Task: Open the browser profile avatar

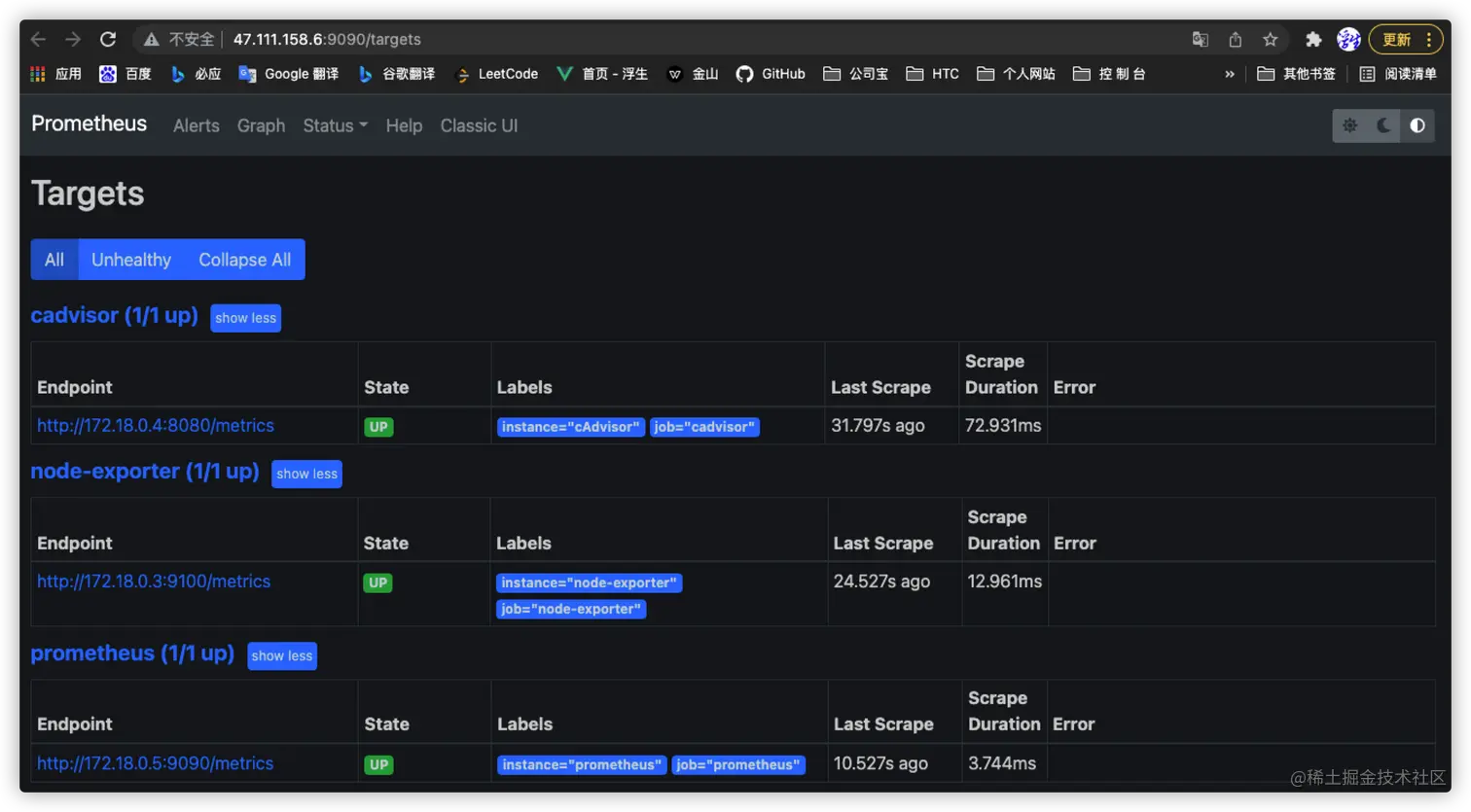Action: point(1348,40)
